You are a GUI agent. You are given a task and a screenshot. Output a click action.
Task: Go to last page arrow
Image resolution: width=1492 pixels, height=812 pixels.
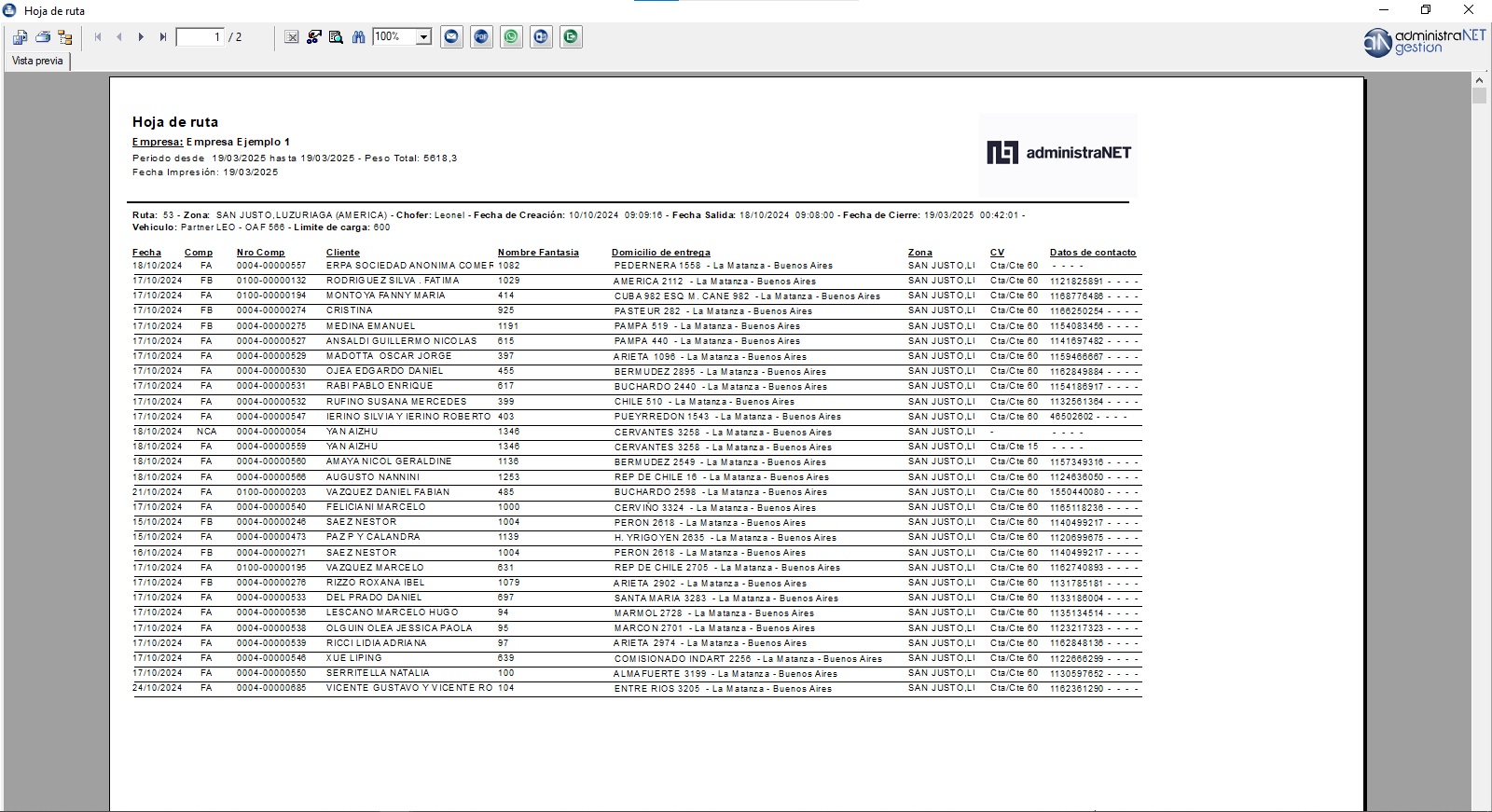pyautogui.click(x=163, y=37)
